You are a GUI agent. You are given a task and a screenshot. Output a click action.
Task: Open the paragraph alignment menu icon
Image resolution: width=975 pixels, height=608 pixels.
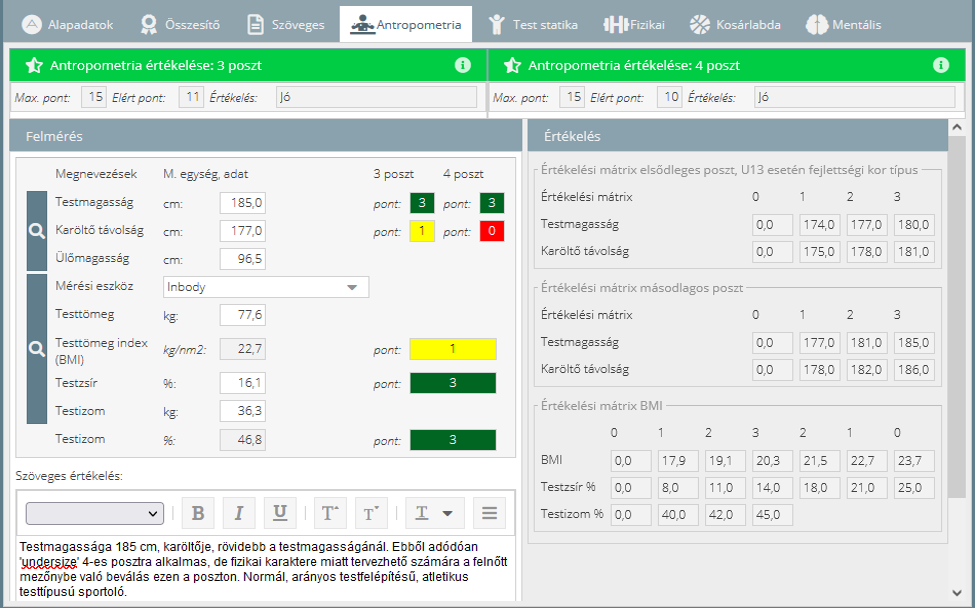tap(489, 513)
